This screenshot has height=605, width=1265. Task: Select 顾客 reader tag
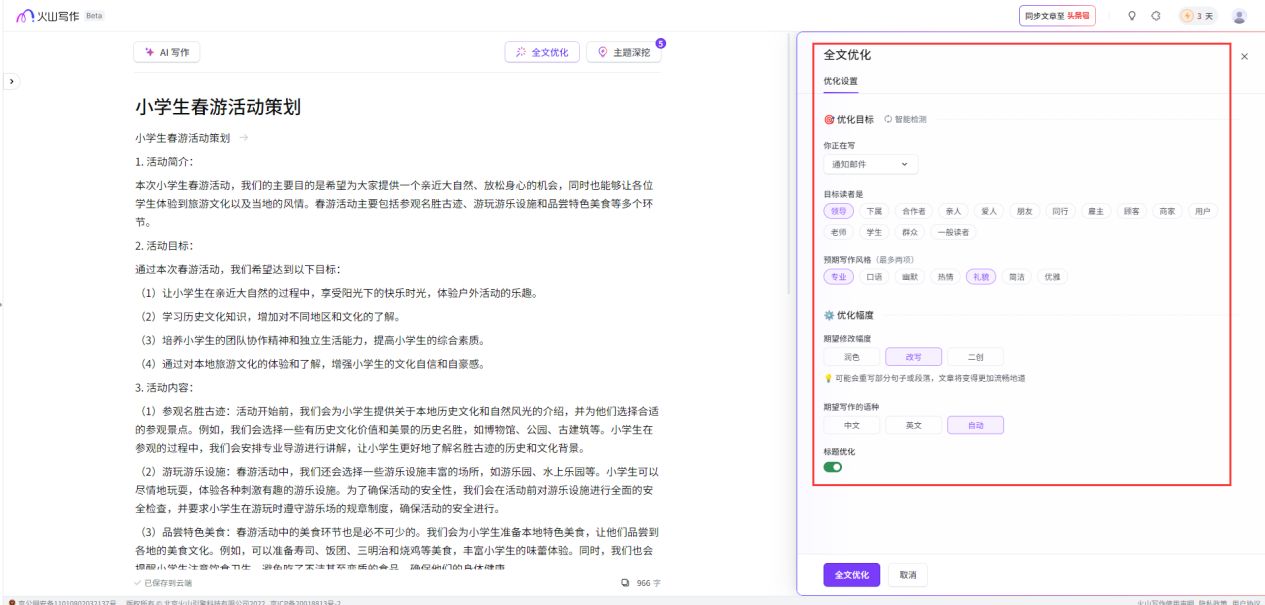point(1132,211)
